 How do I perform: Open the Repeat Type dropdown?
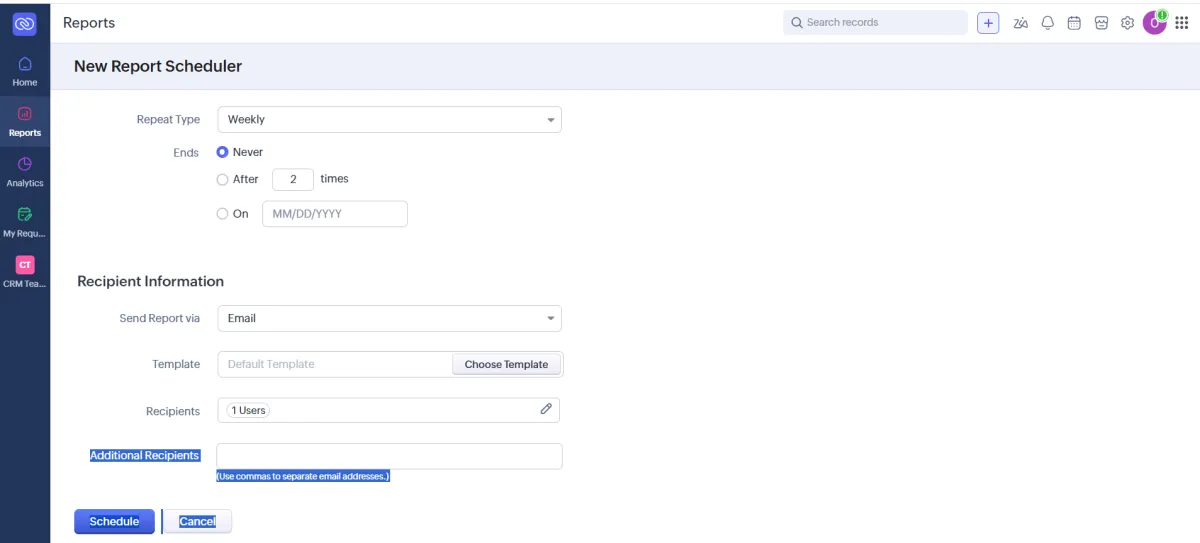pos(389,119)
